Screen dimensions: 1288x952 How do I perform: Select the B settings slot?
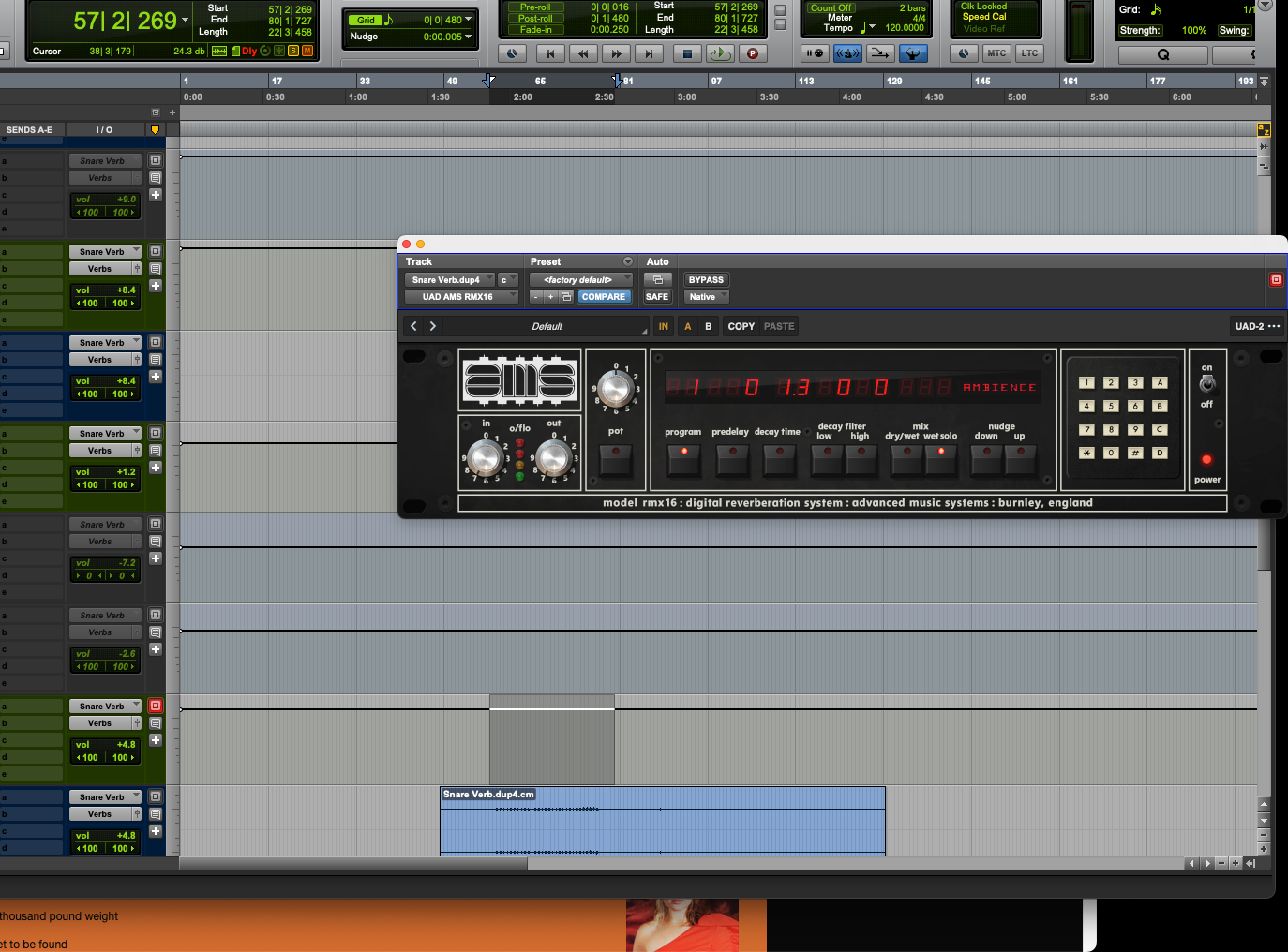709,326
